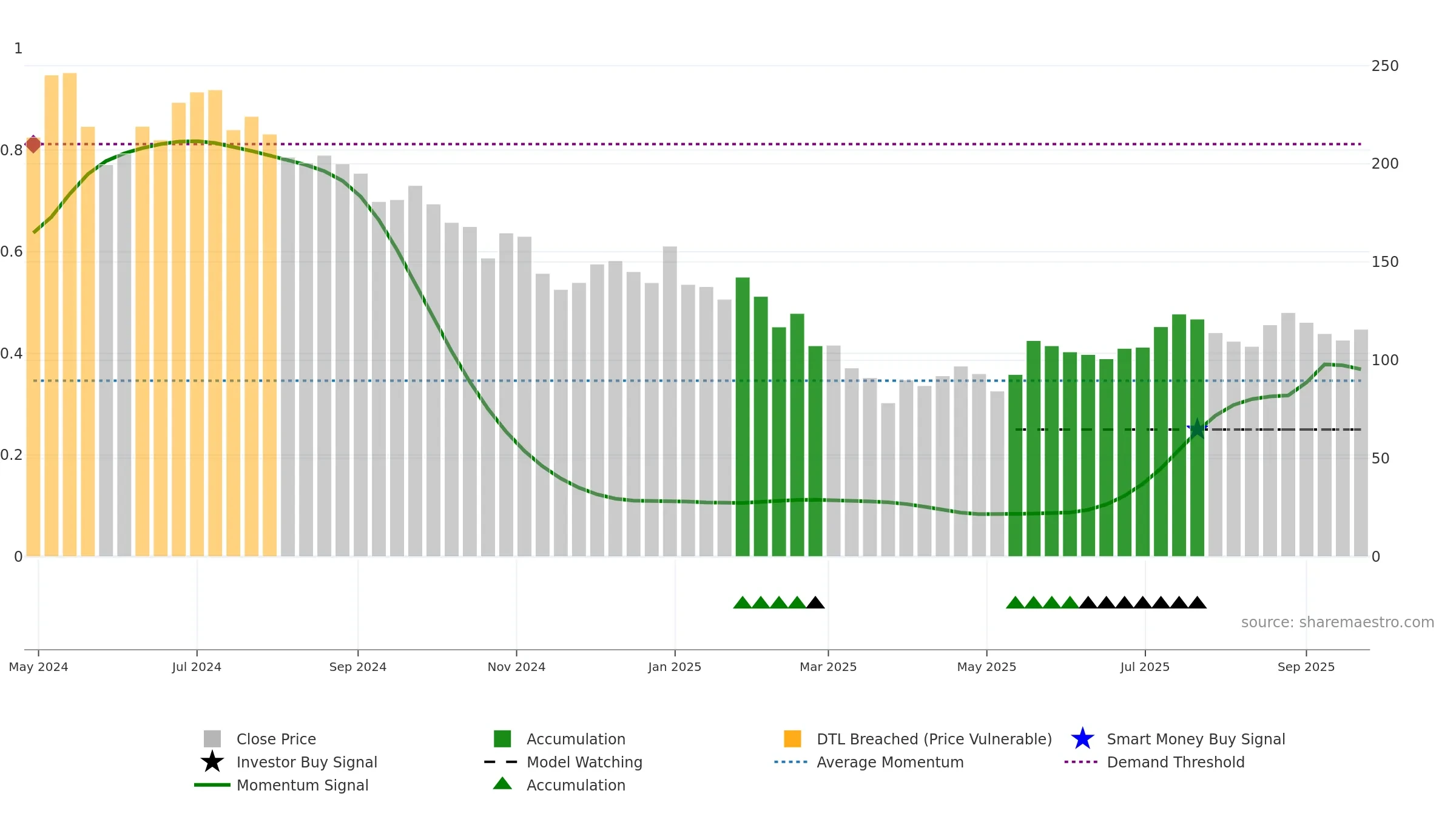Screen dimensions: 1456x819
Task: Click the Close Price legend label
Action: [x=276, y=739]
